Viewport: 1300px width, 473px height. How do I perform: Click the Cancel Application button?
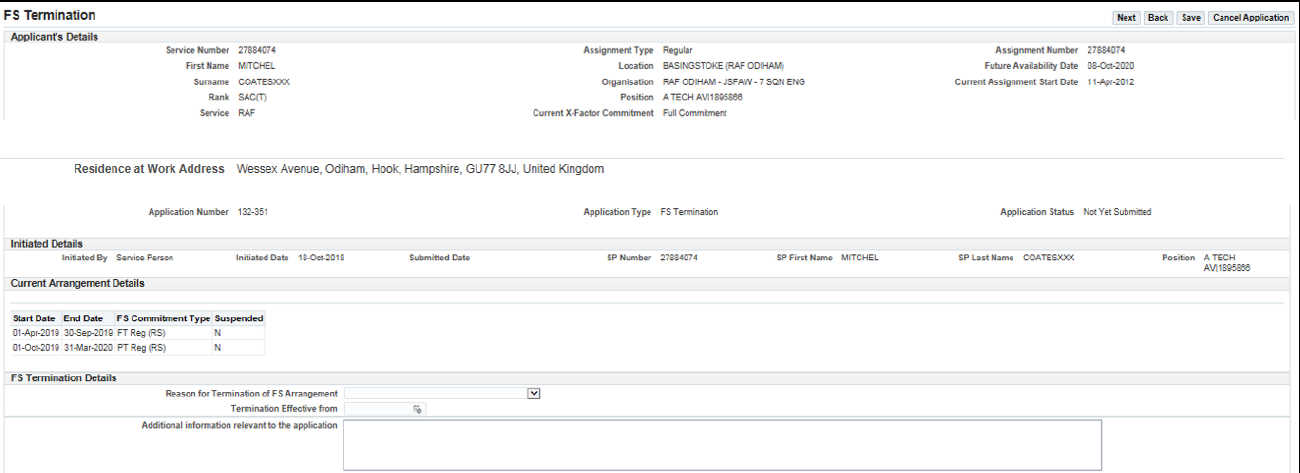point(1250,18)
